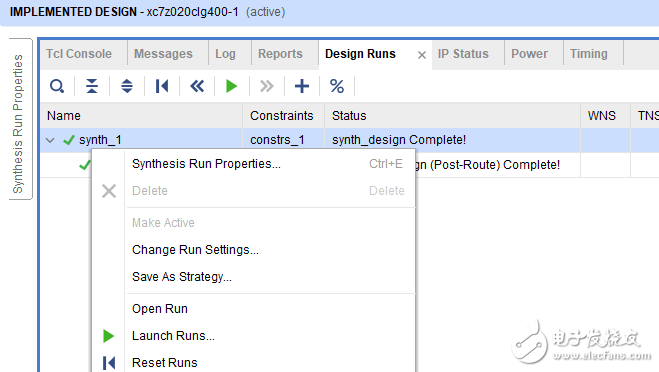The height and width of the screenshot is (372, 659).
Task: Sort by the WNS column header
Action: (x=601, y=116)
